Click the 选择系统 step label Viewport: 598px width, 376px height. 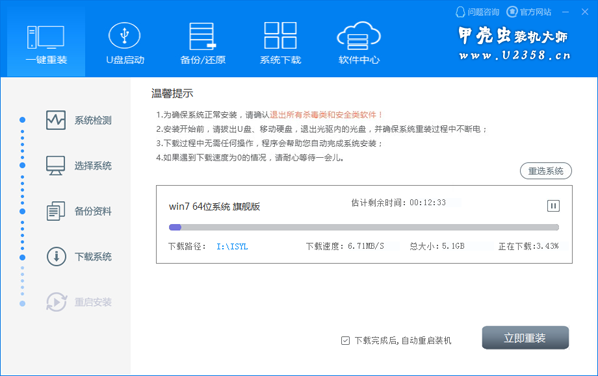[93, 166]
